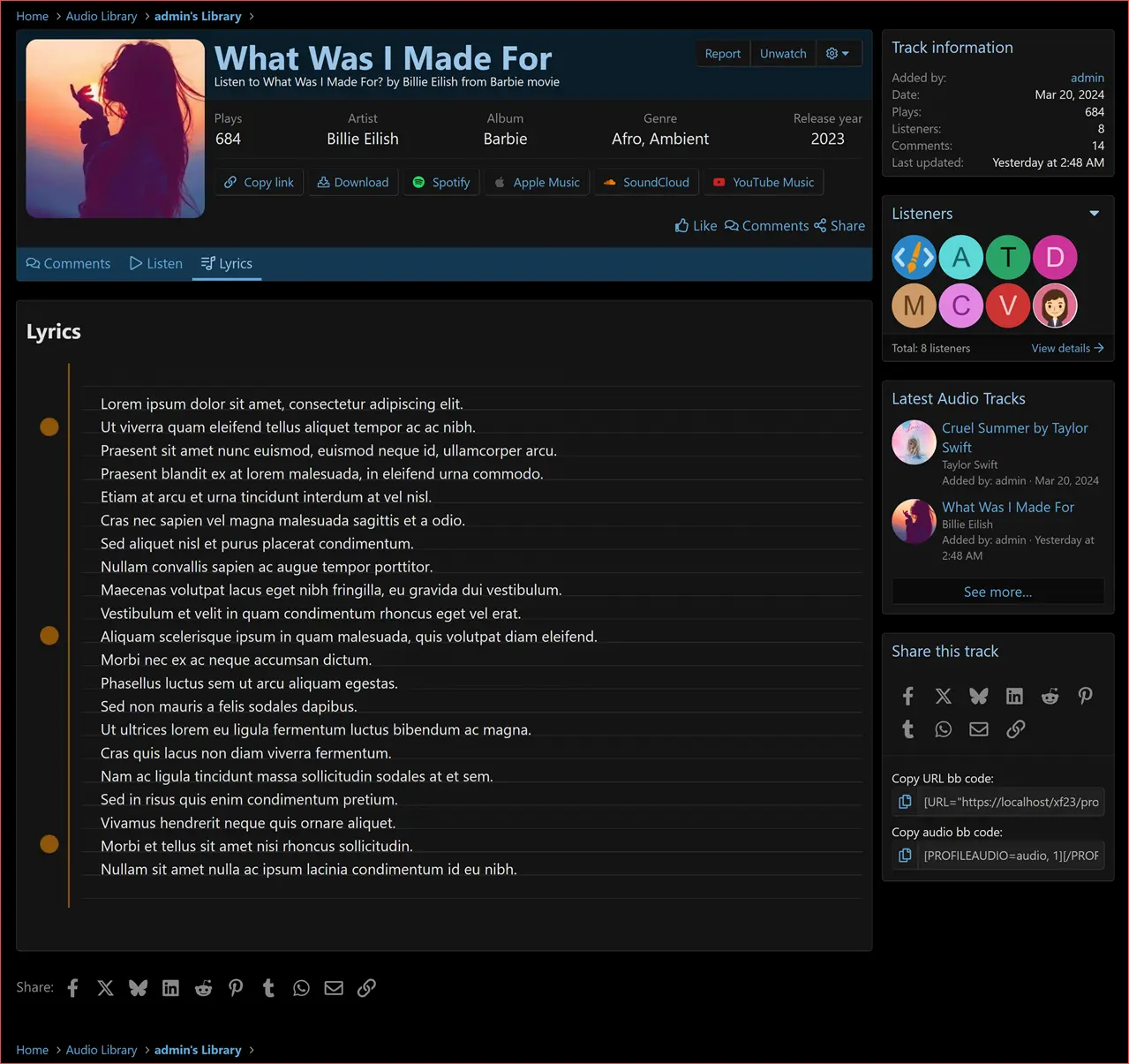Report this track
1129x1064 pixels.
coord(722,53)
